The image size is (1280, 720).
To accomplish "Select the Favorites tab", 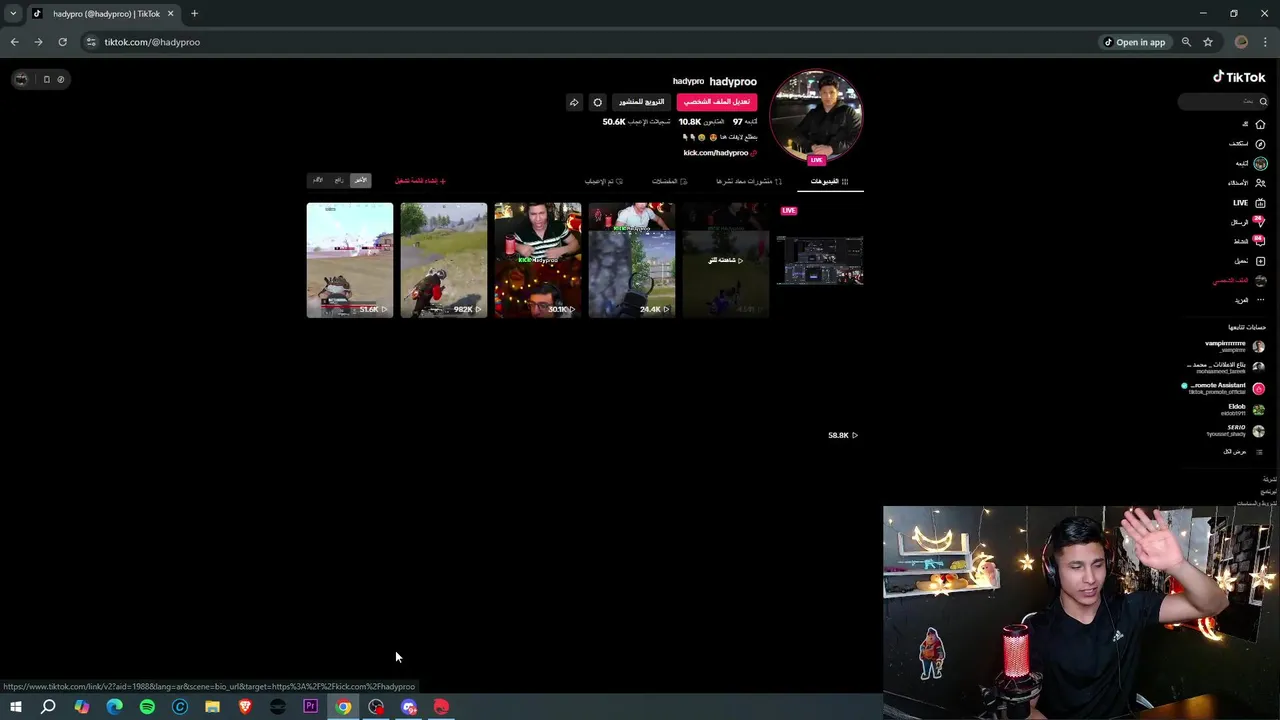I will 669,181.
